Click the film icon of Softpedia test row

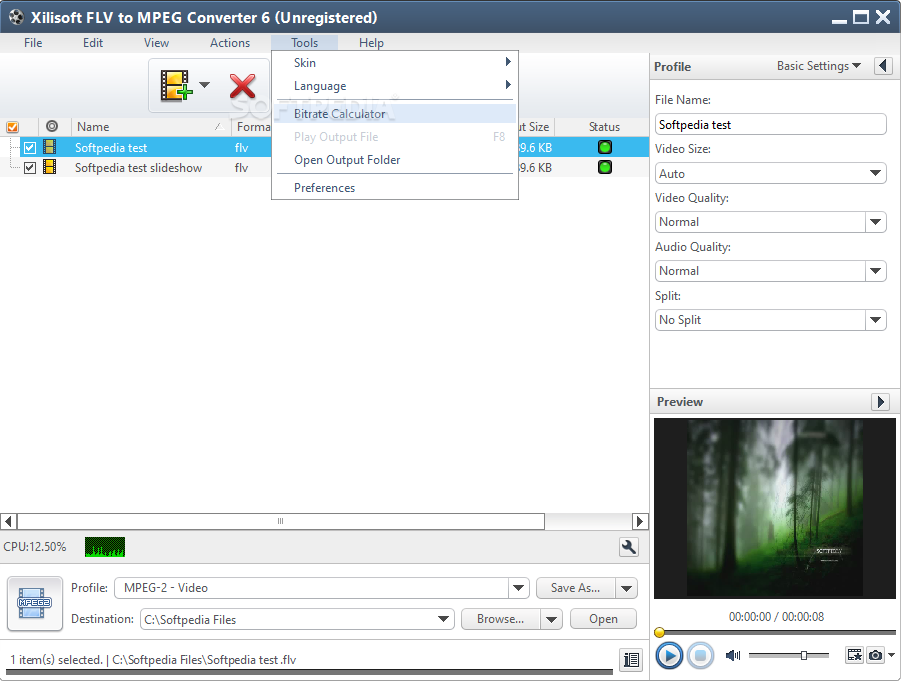(x=50, y=147)
